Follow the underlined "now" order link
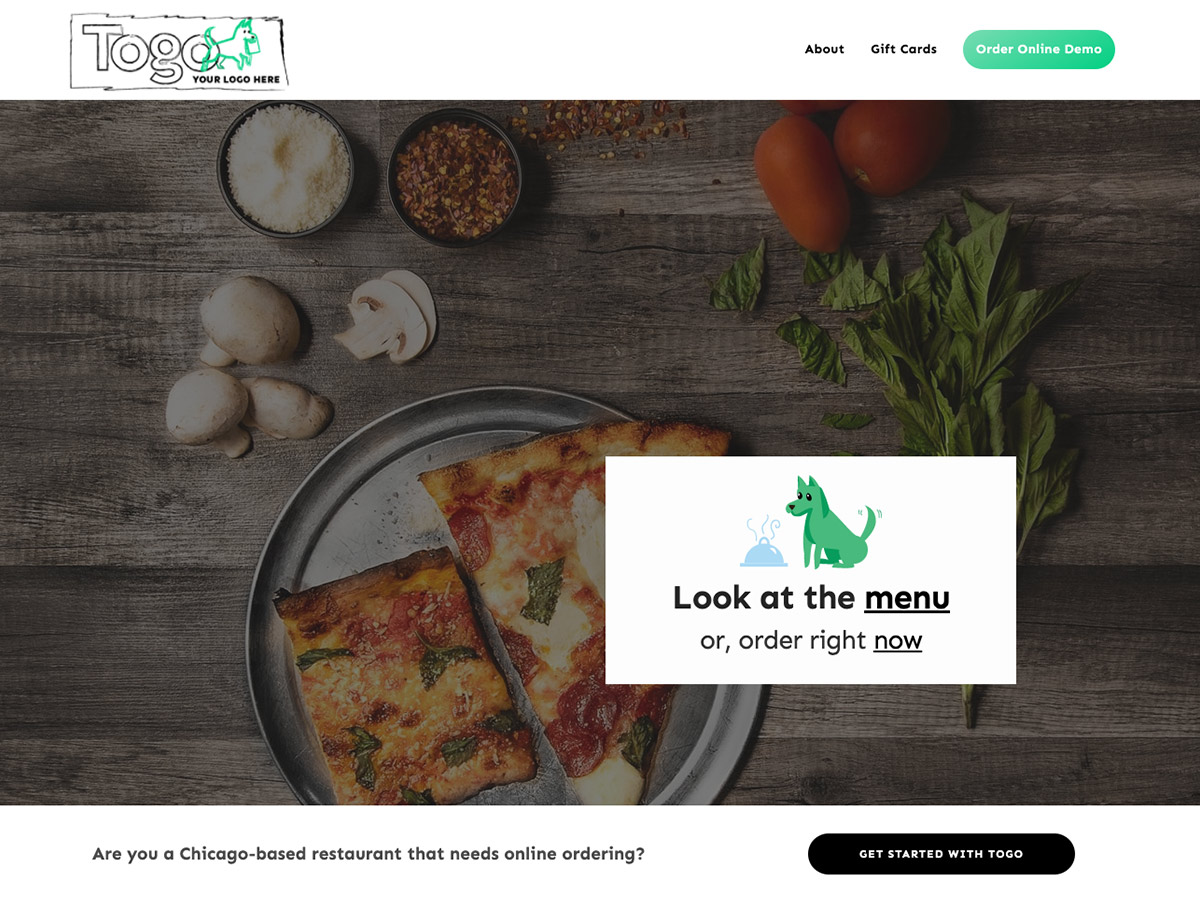 coord(898,641)
